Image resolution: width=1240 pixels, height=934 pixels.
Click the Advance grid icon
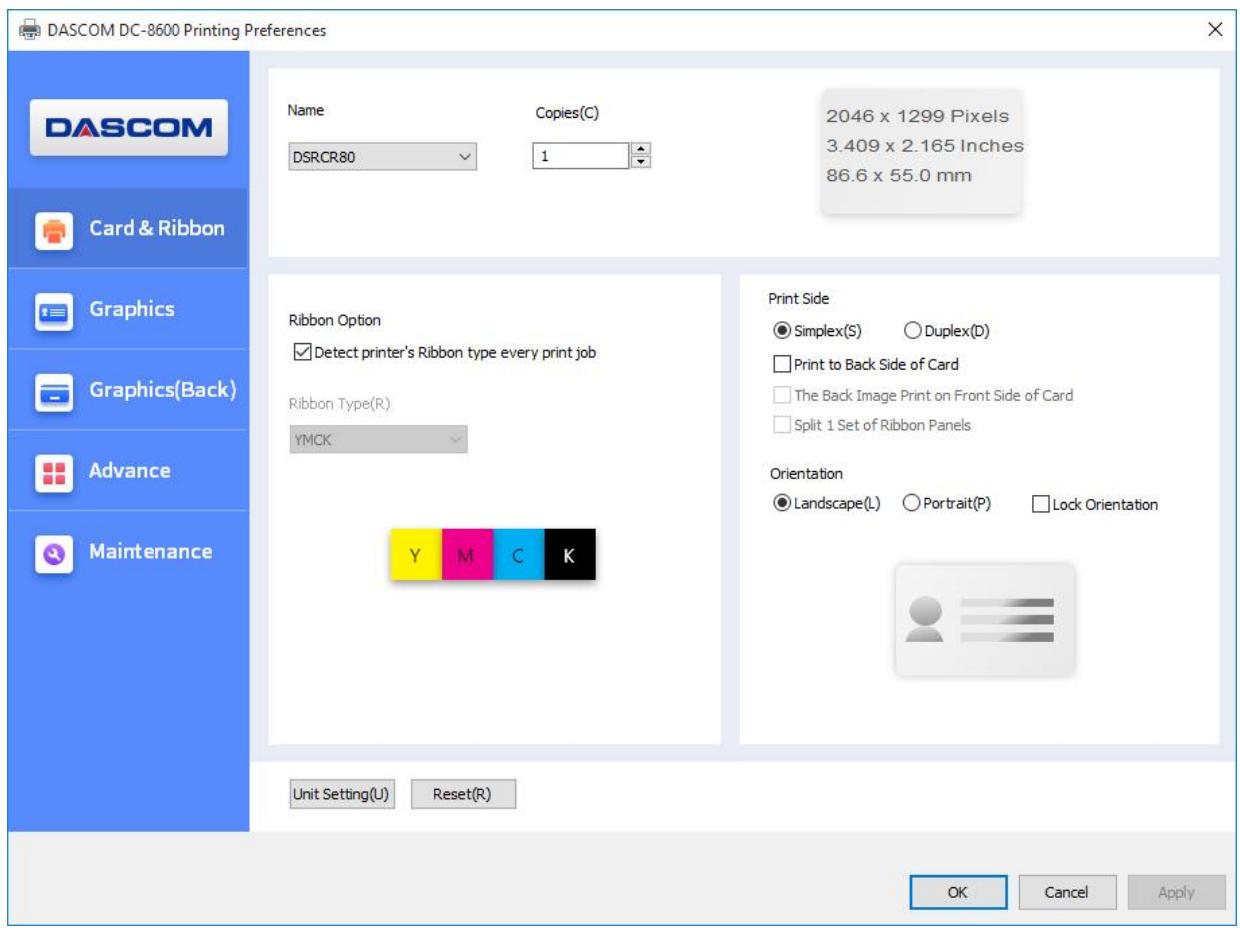coord(54,472)
